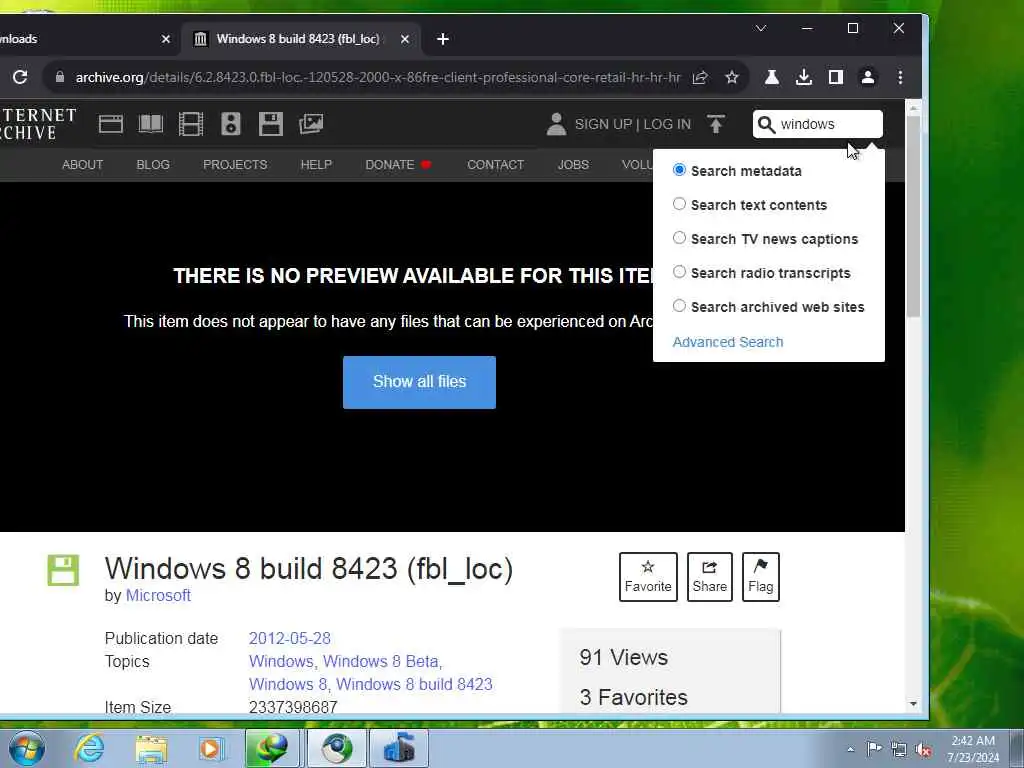The image size is (1024, 768).
Task: Close the Windows 8 build 8423 tab
Action: [x=405, y=39]
